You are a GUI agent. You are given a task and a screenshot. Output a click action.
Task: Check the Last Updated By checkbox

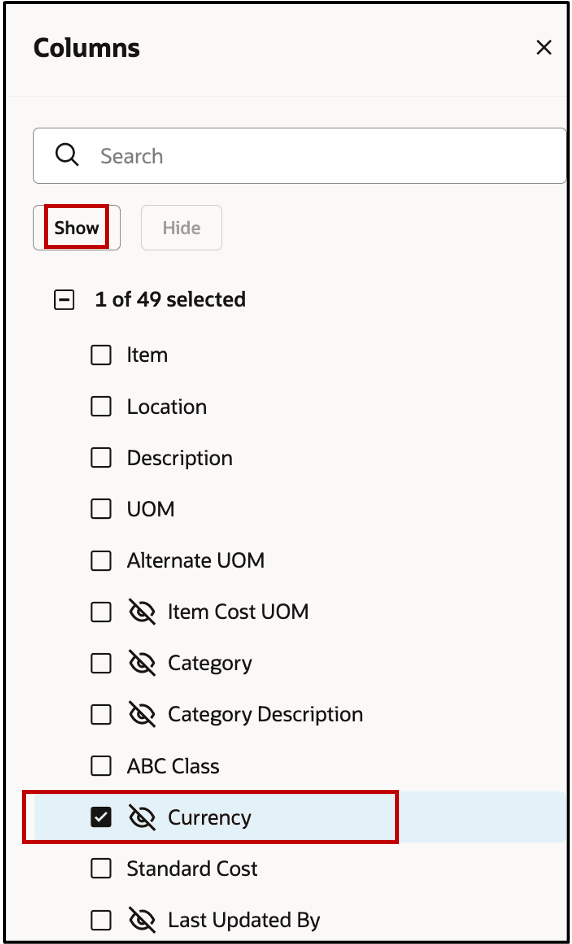pyautogui.click(x=101, y=920)
